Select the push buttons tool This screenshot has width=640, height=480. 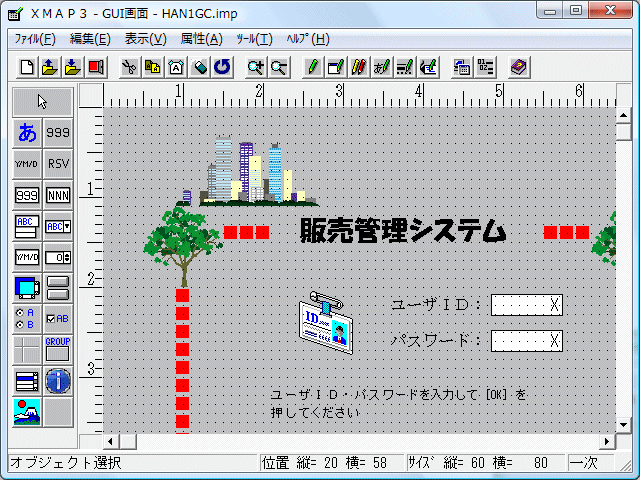pyautogui.click(x=58, y=288)
